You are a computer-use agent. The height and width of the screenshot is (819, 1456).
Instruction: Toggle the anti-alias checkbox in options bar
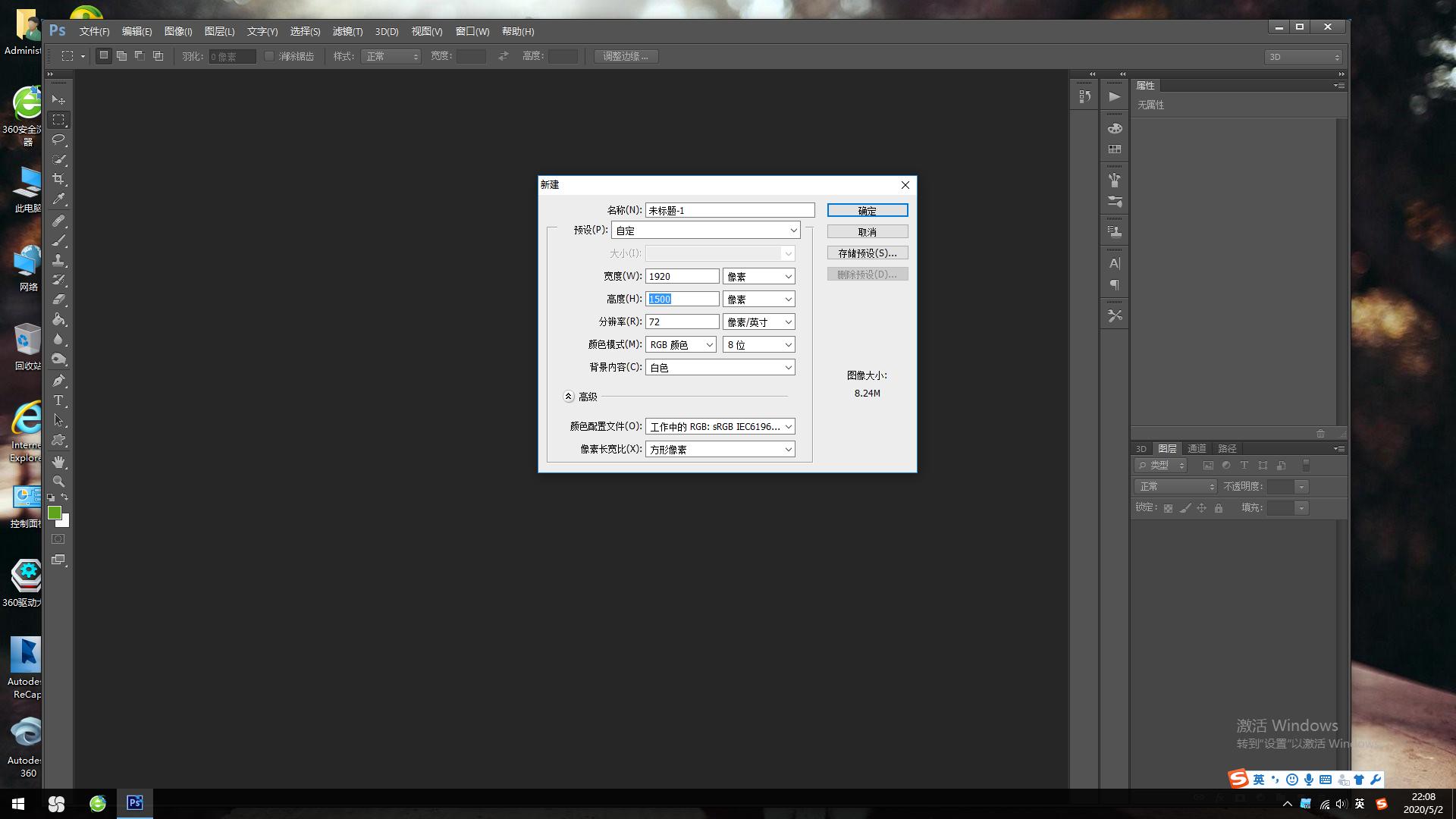pos(269,56)
